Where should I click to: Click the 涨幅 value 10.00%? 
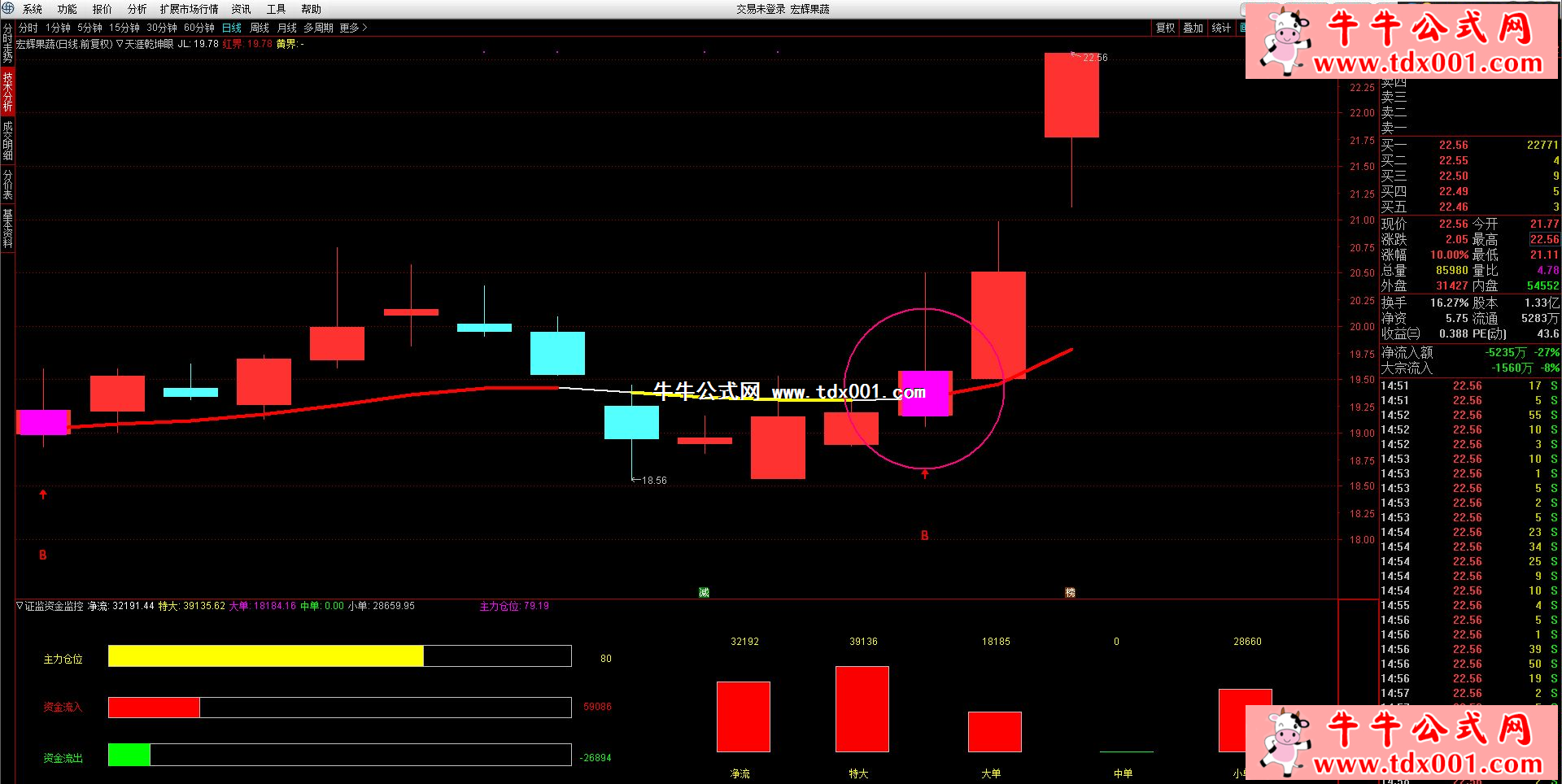point(1449,255)
